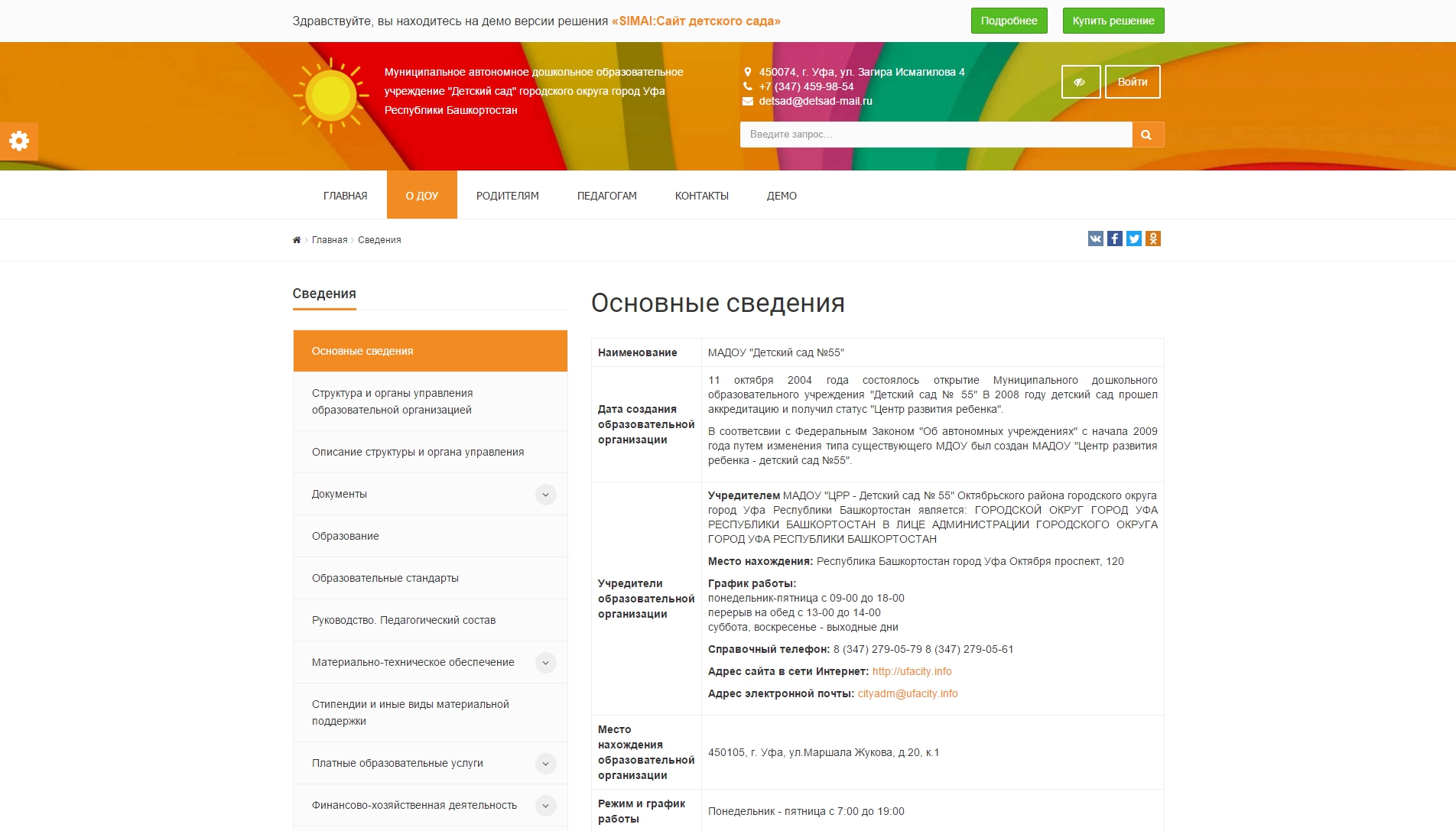
Task: Share page on Twitter
Action: (x=1133, y=239)
